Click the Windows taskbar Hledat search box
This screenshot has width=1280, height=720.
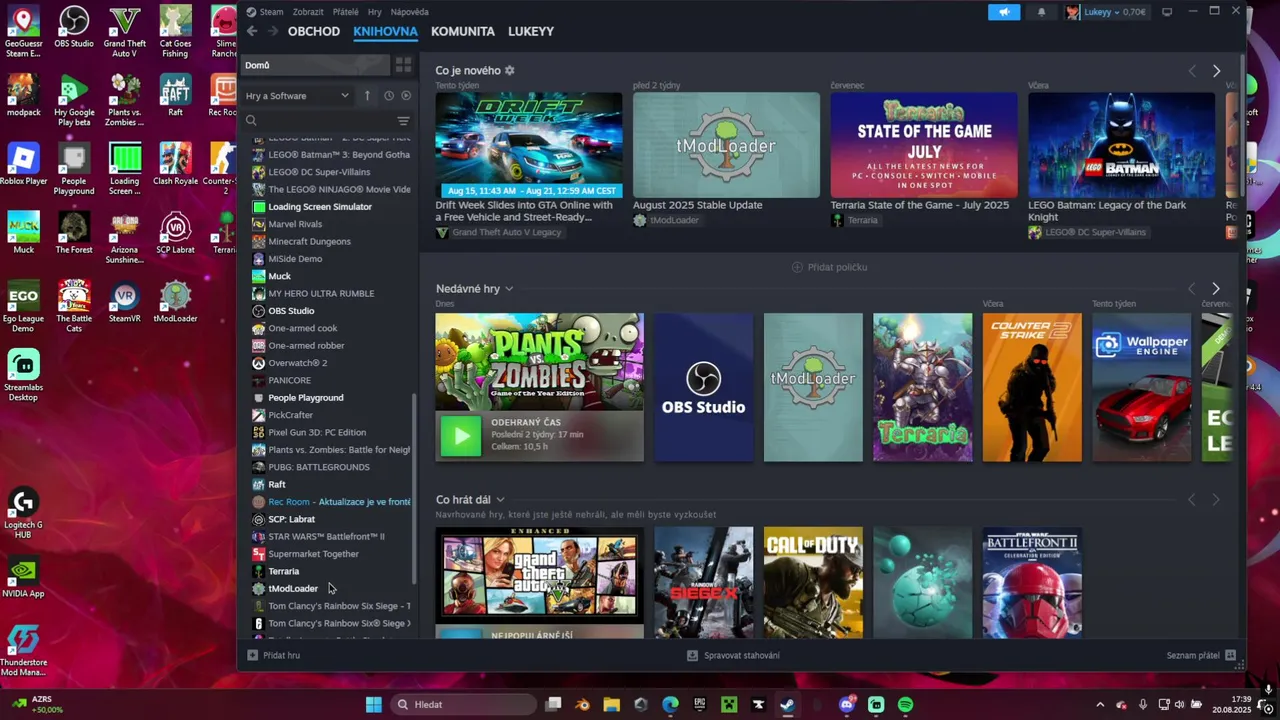coord(463,705)
